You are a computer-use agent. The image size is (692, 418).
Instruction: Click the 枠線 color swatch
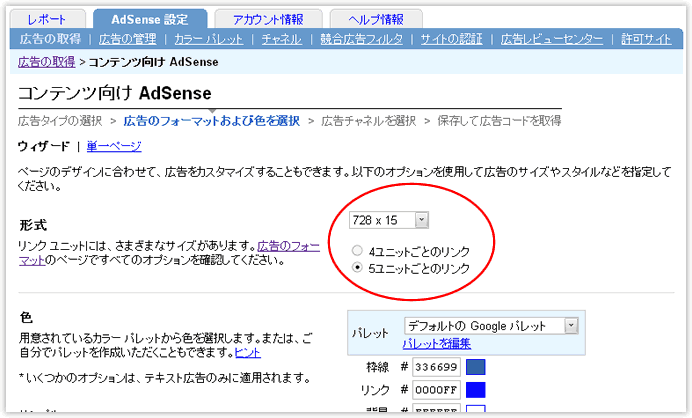(x=475, y=367)
